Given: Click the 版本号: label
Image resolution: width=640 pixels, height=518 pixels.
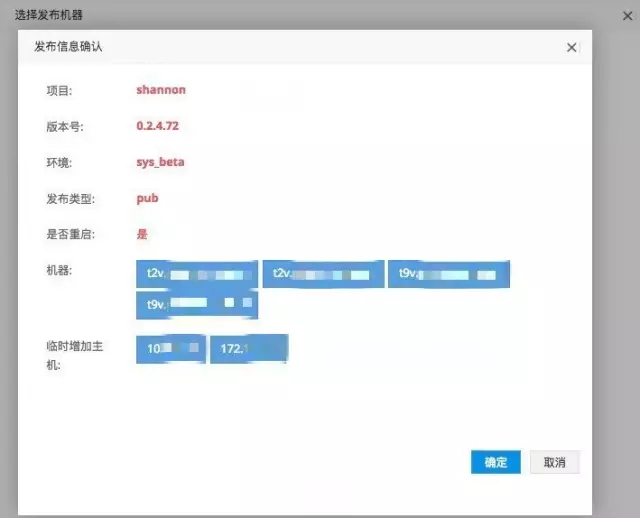Looking at the screenshot, I should click(x=65, y=127).
